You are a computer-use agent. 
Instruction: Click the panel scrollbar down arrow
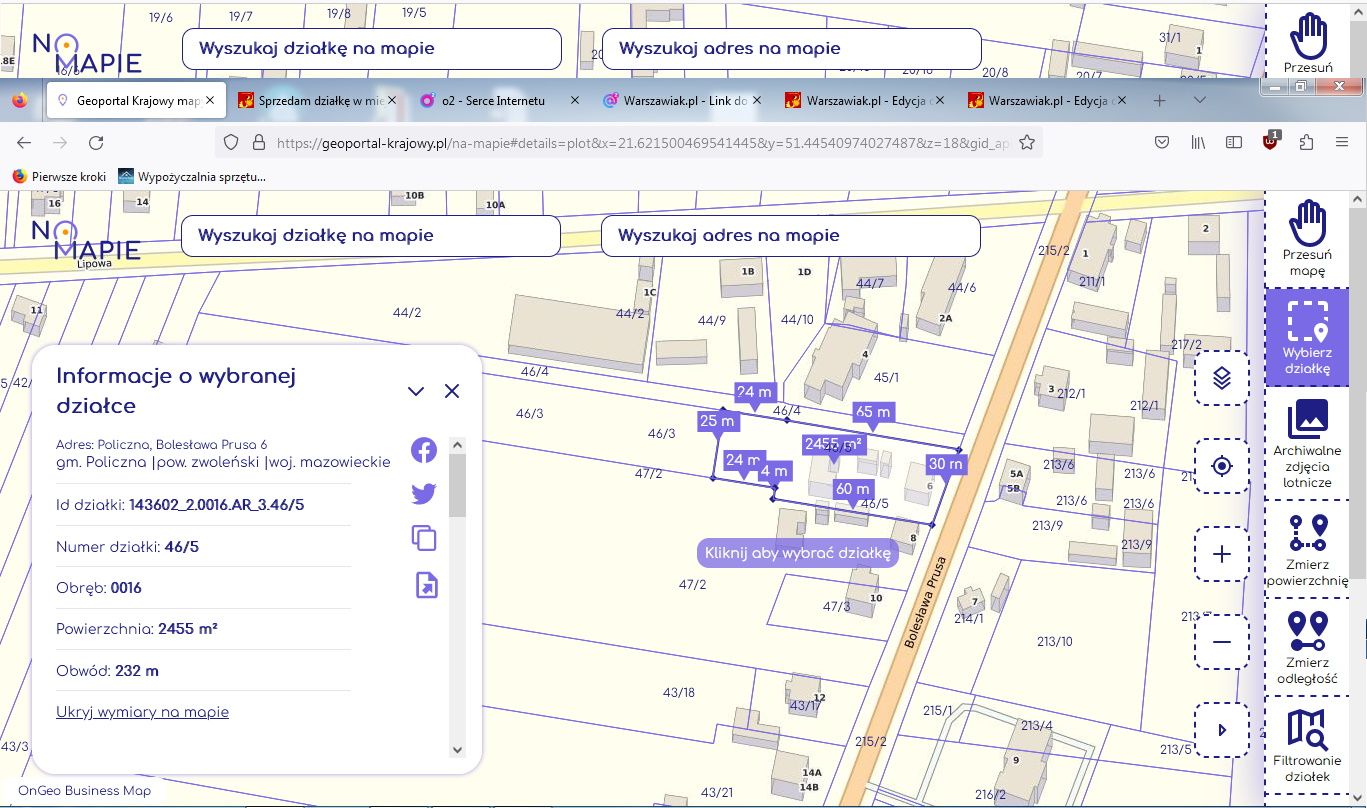457,749
